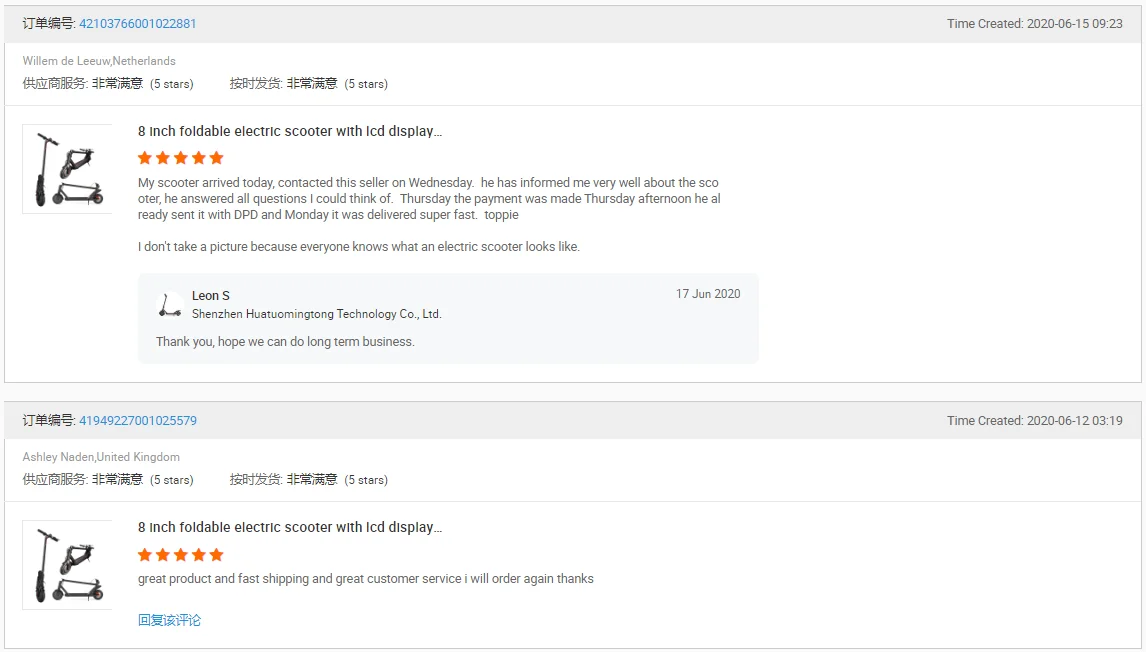Open order number 41949227001025579
Image resolution: width=1146 pixels, height=652 pixels.
click(137, 421)
